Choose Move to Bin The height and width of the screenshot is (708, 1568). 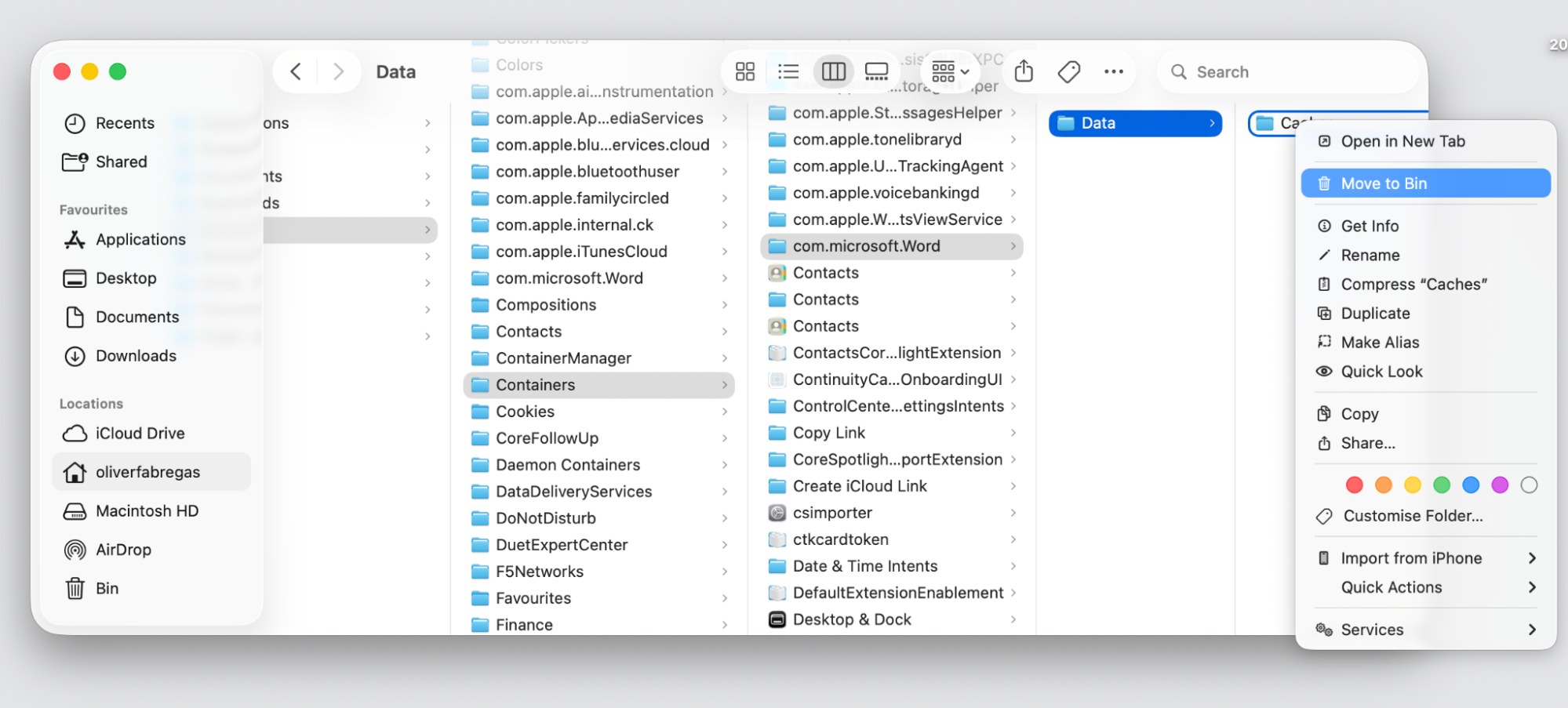(x=1425, y=183)
